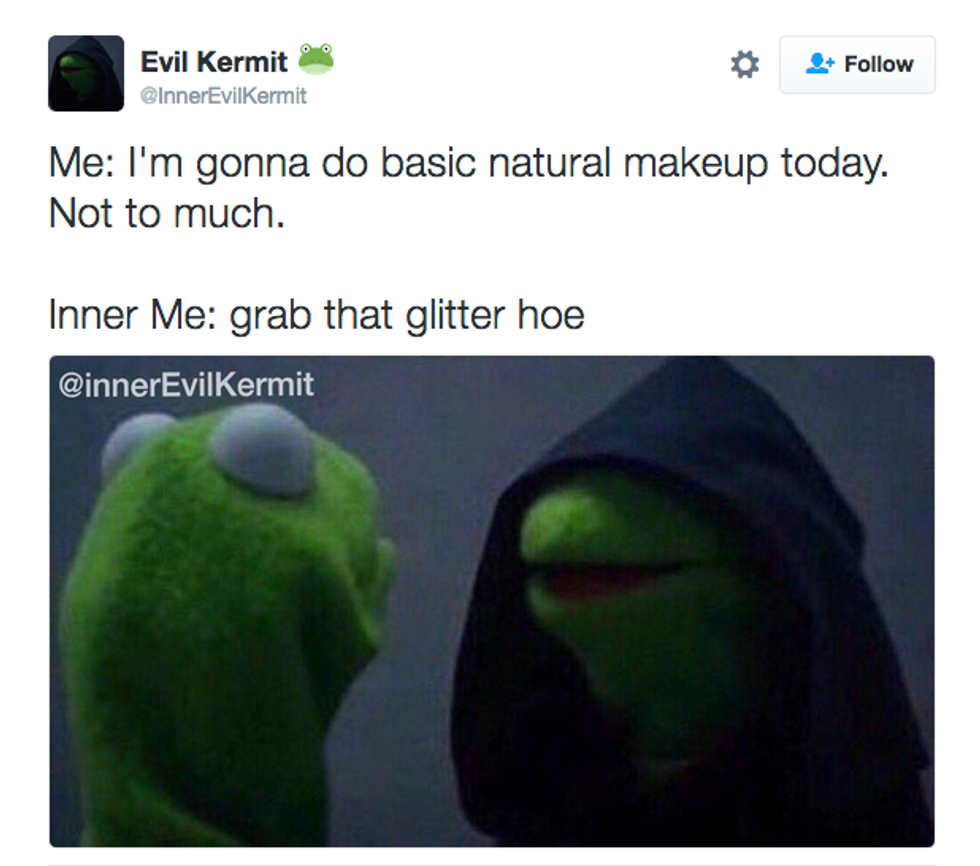Screen dimensions: 980x866
Task: Open the Evil Kermit display name link
Action: [214, 62]
